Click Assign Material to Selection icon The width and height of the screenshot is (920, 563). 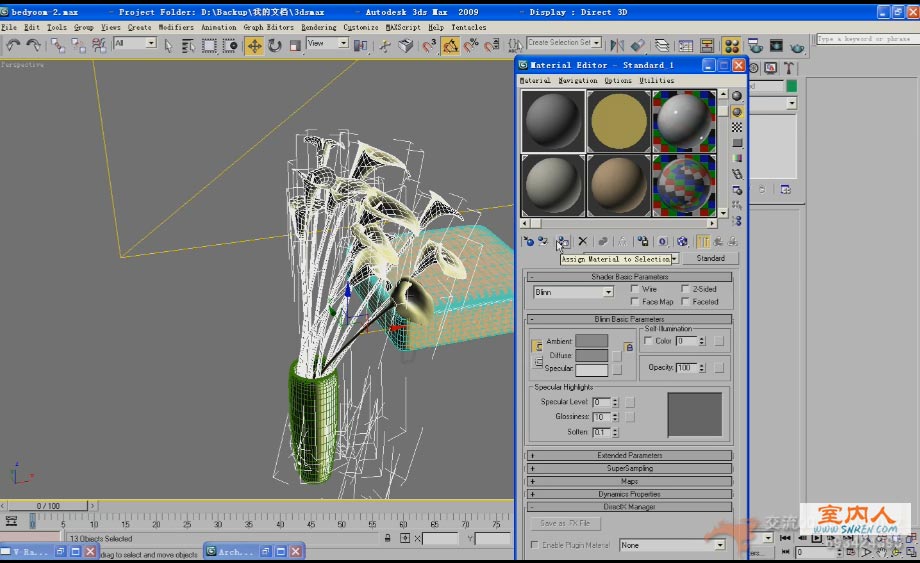pyautogui.click(x=563, y=242)
